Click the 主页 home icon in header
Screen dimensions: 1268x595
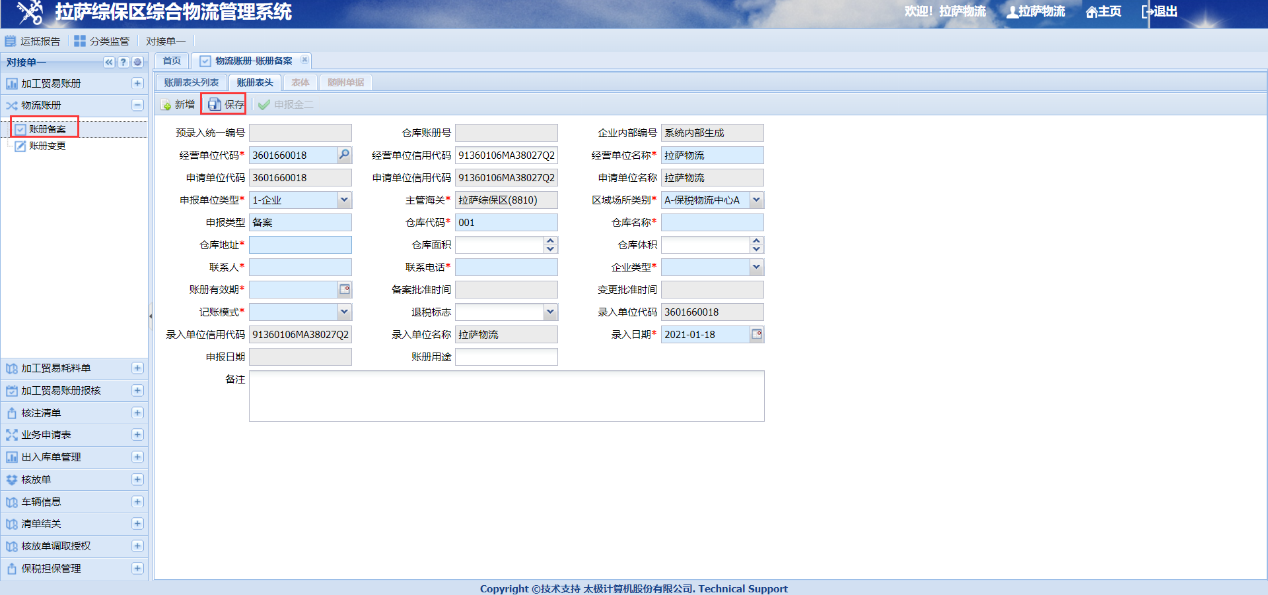[1103, 12]
